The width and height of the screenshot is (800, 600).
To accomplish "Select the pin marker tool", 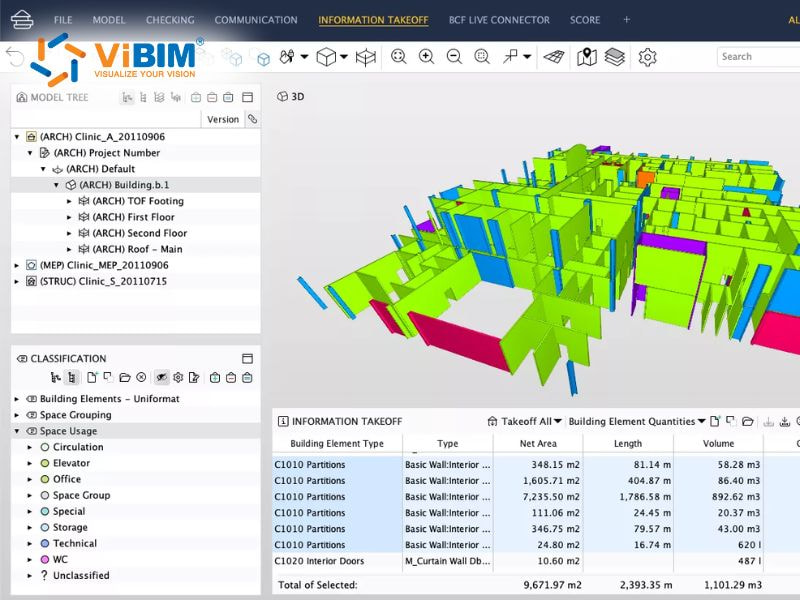I will 512,56.
